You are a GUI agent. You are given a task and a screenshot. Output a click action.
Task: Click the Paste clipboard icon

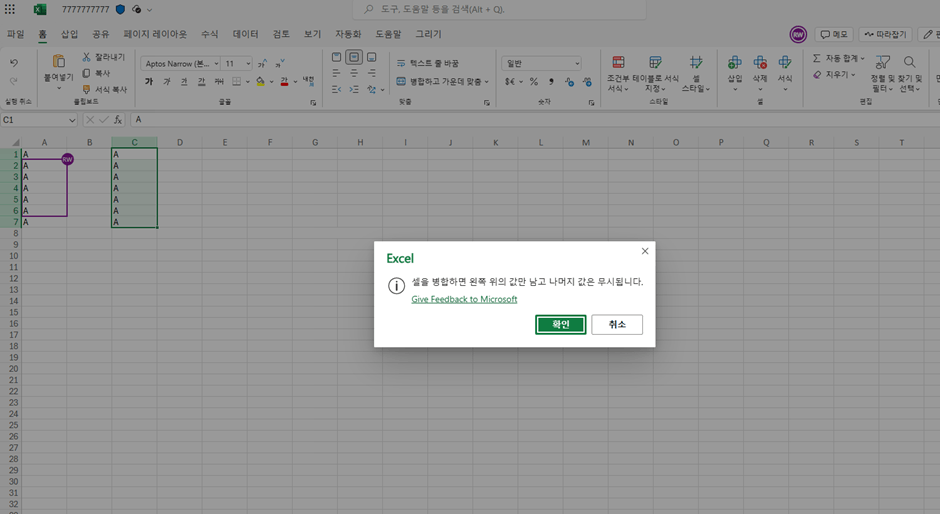(59, 61)
